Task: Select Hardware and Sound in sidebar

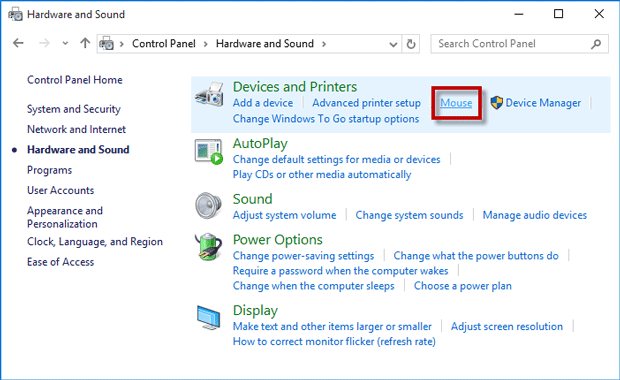Action: click(x=78, y=149)
